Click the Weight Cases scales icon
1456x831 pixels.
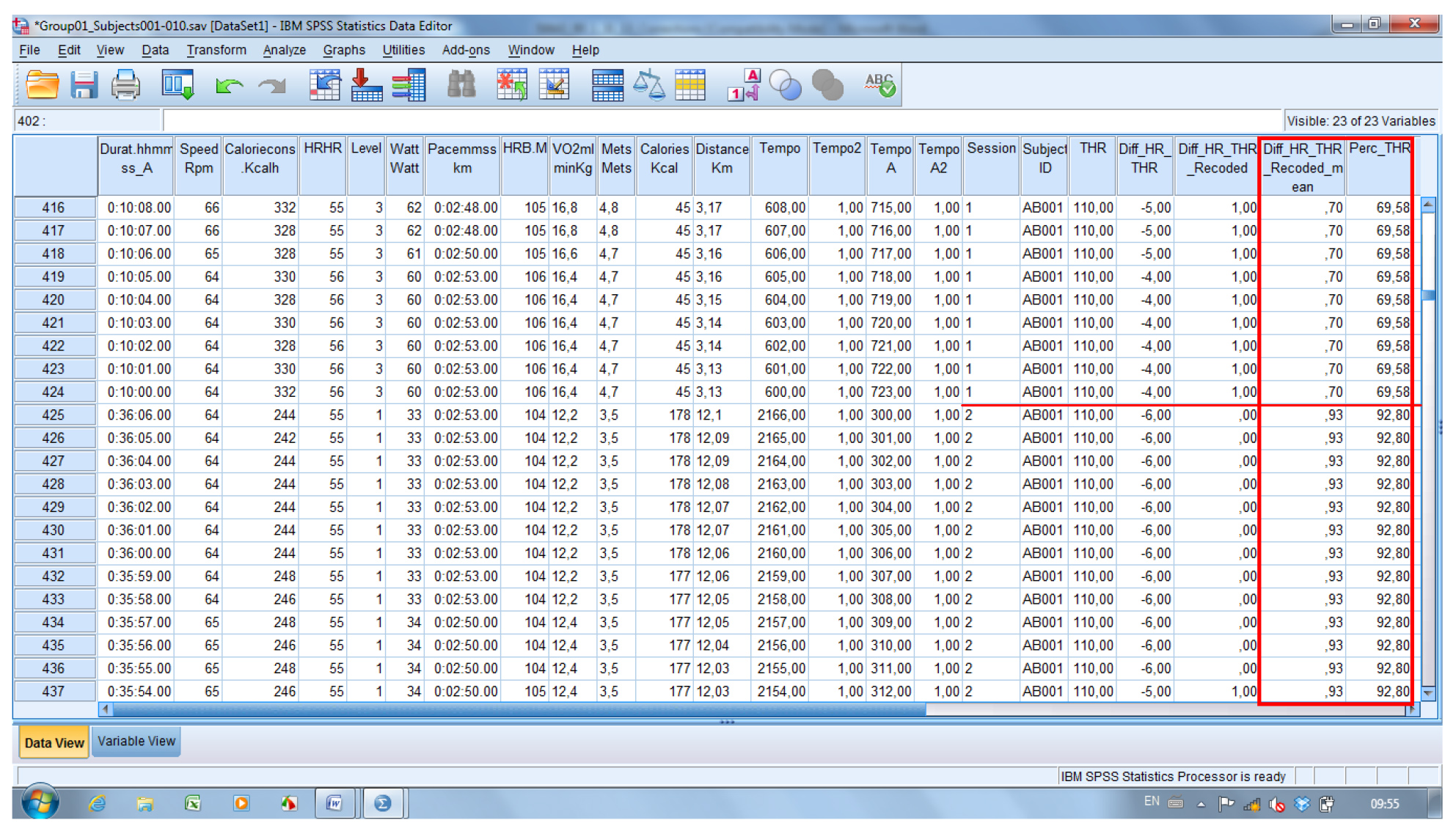[x=648, y=85]
